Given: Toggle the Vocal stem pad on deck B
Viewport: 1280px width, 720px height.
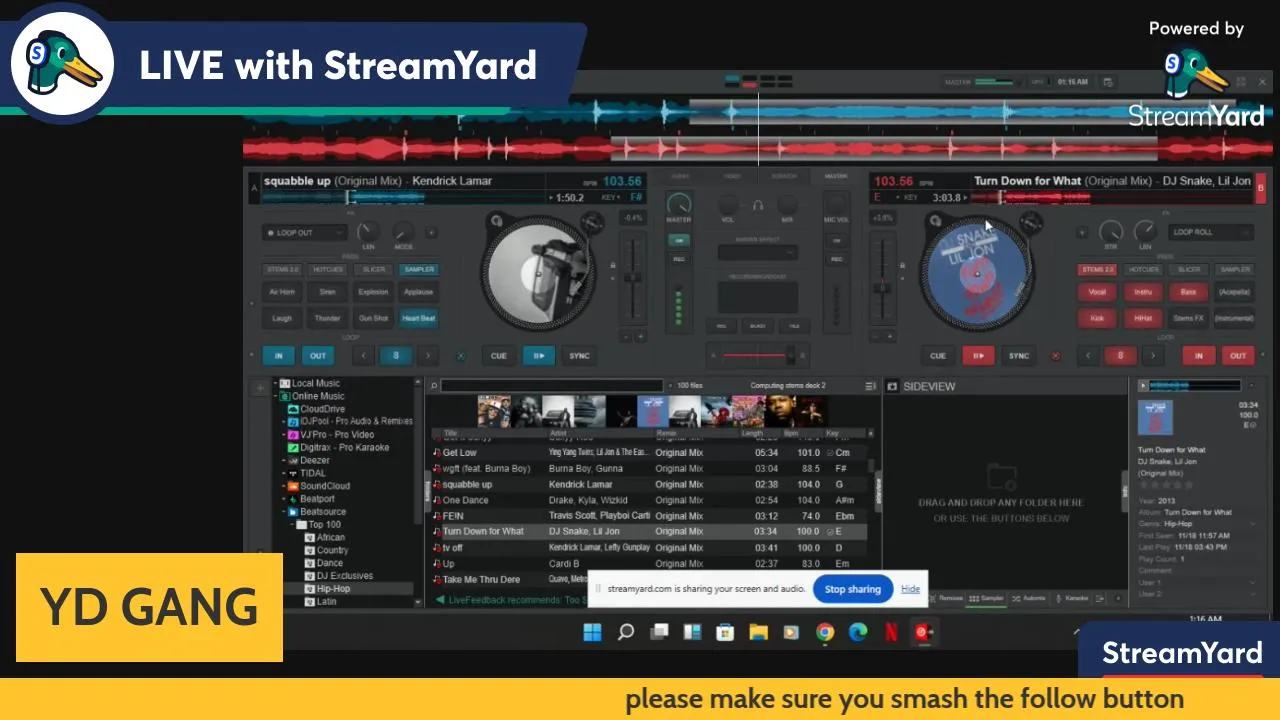Looking at the screenshot, I should click(1098, 292).
